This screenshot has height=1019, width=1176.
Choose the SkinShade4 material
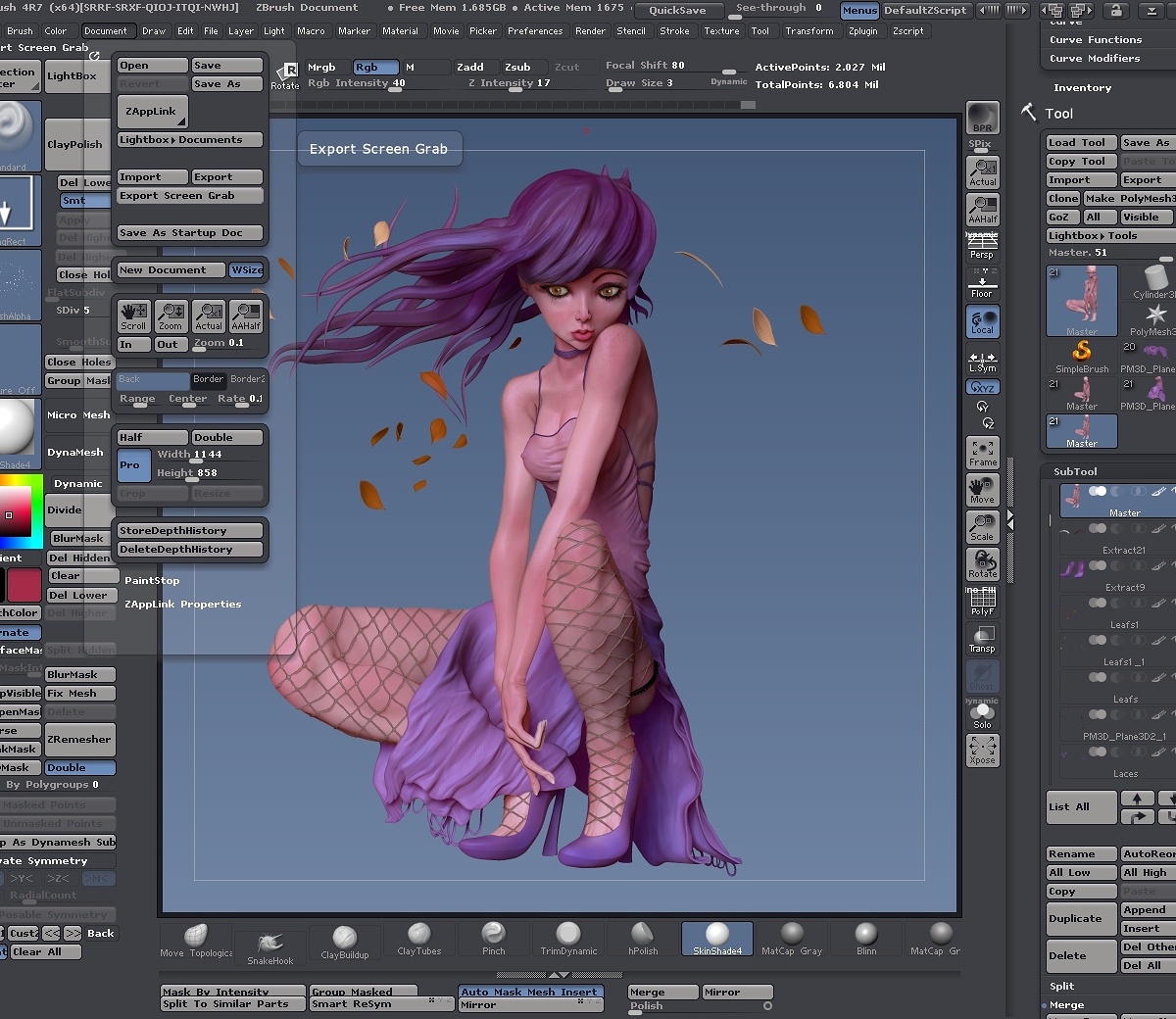(717, 939)
